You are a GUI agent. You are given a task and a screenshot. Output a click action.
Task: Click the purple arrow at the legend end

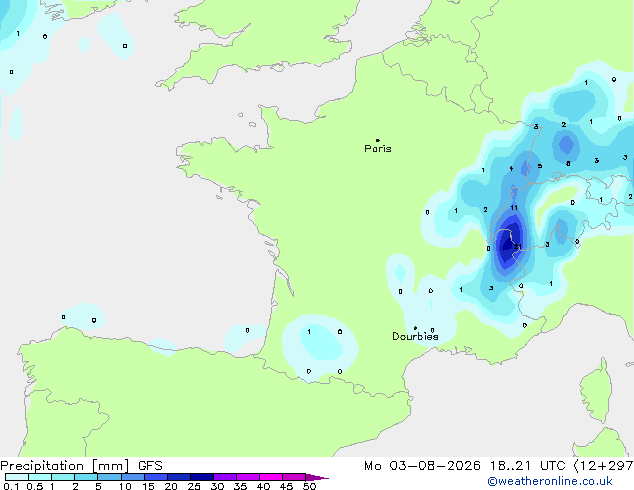pyautogui.click(x=317, y=477)
